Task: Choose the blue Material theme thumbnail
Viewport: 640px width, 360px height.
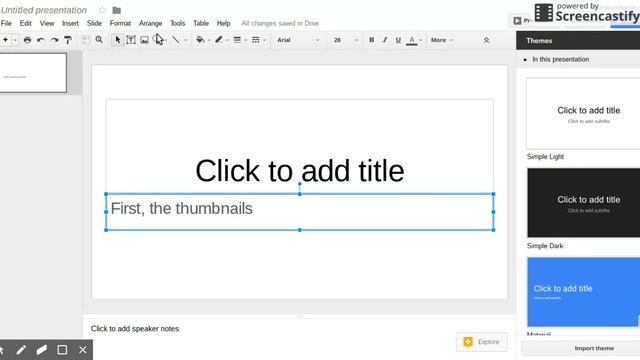Action: click(583, 291)
